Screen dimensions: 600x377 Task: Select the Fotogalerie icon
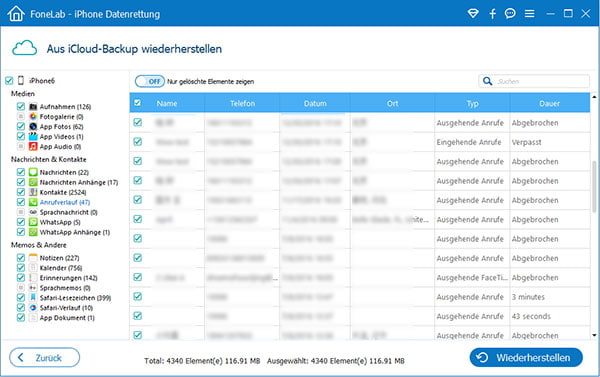pyautogui.click(x=33, y=116)
